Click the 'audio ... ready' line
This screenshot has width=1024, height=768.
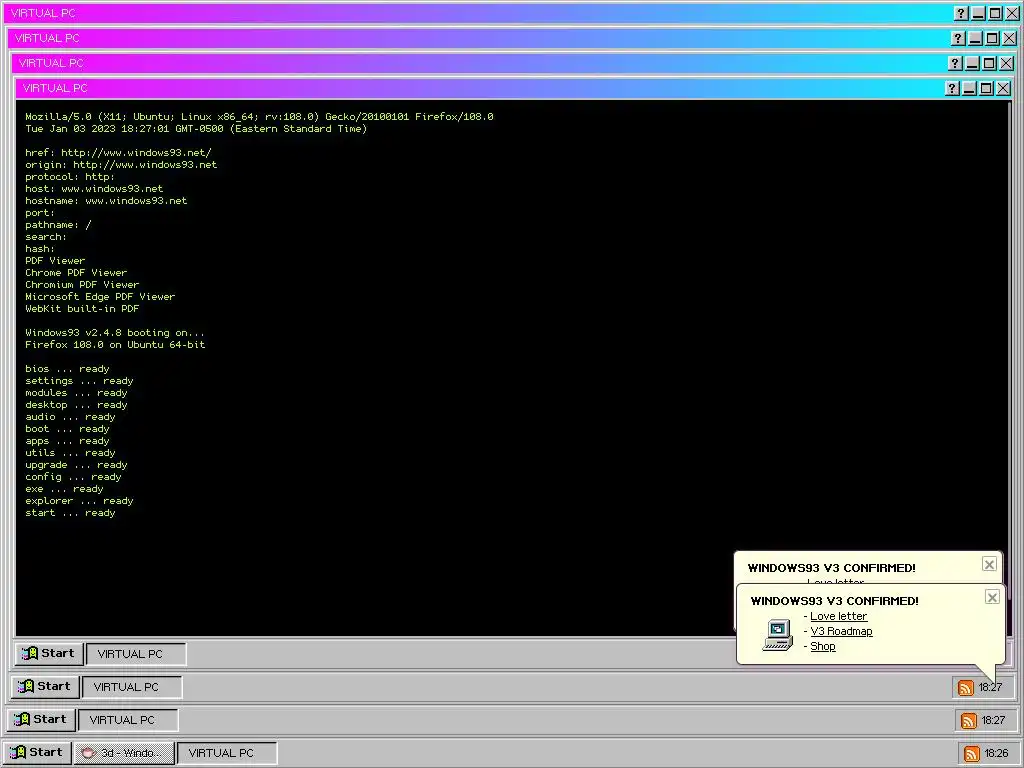tap(70, 417)
